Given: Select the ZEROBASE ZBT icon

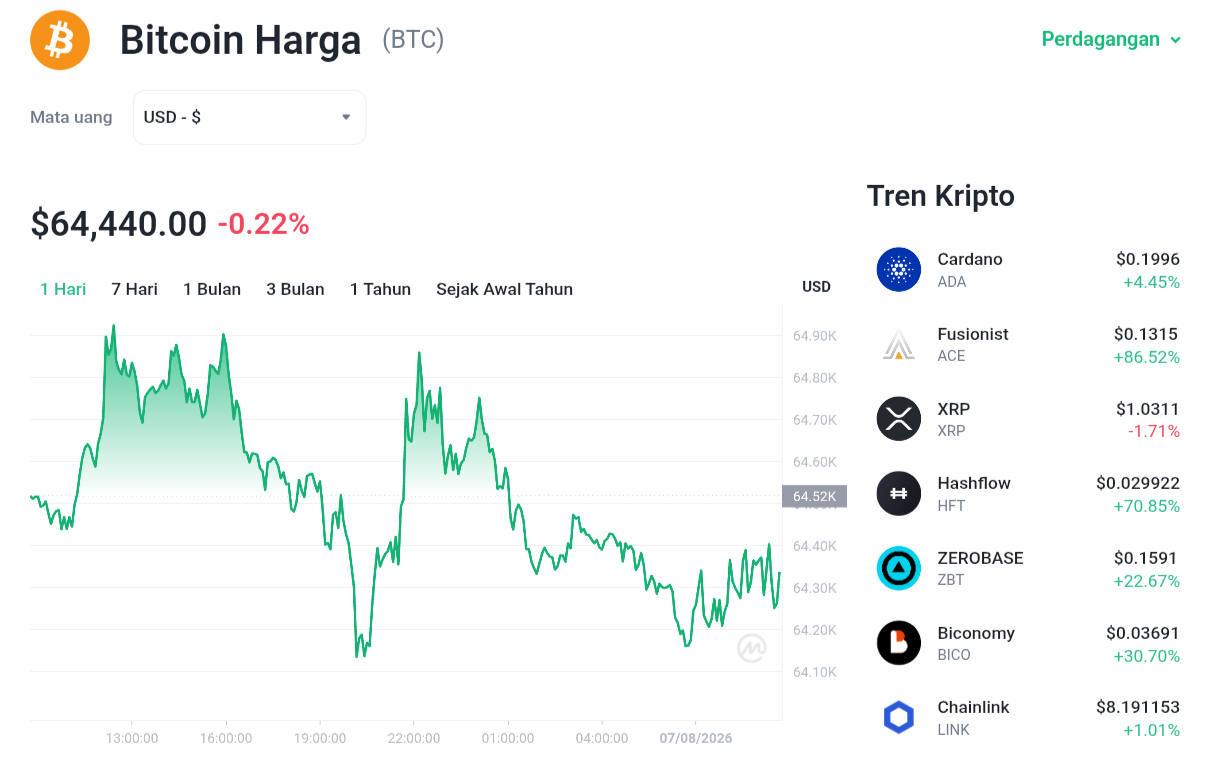Looking at the screenshot, I should (899, 568).
